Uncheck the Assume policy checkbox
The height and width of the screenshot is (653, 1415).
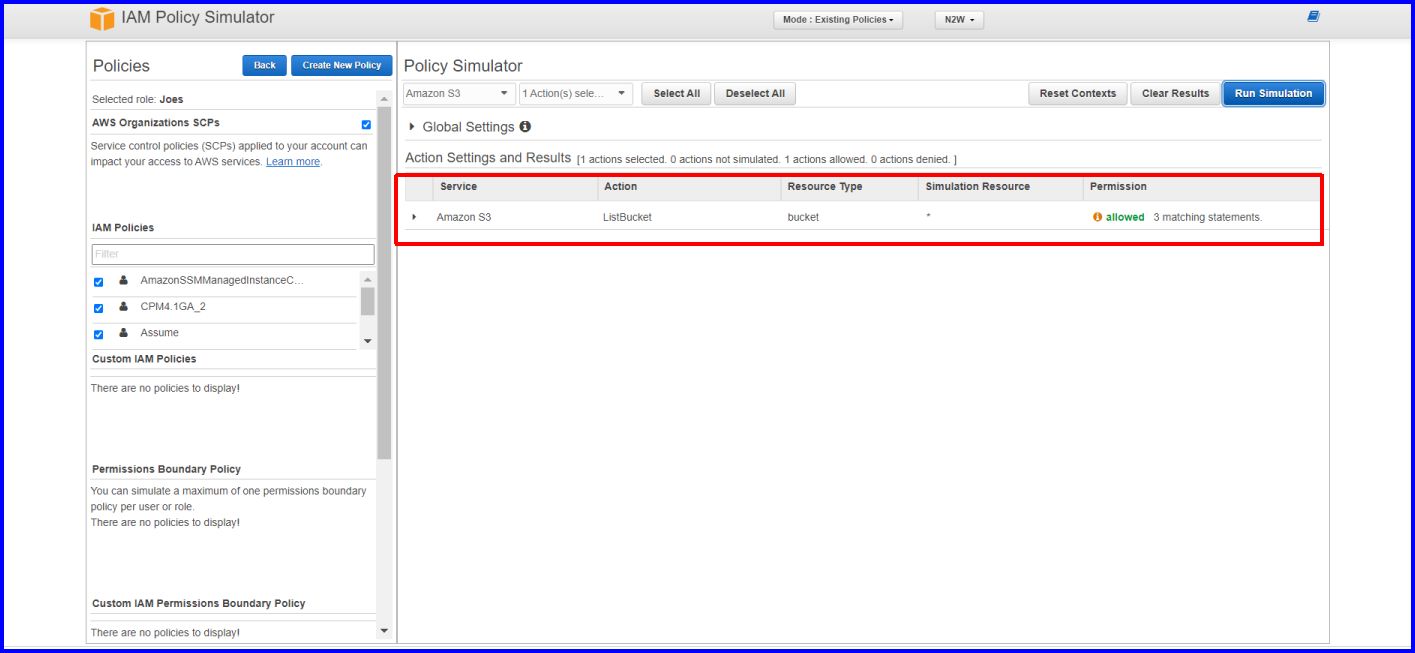(97, 333)
